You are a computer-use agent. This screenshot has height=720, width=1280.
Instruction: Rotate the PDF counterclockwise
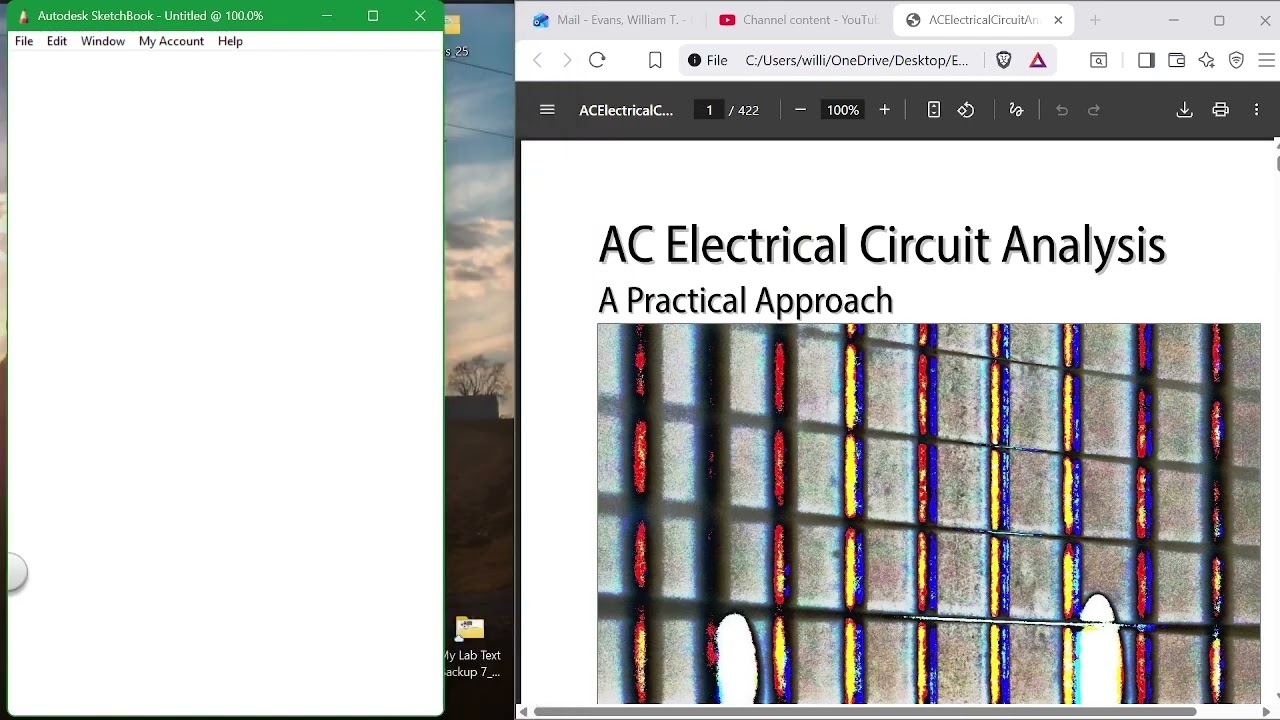[966, 110]
